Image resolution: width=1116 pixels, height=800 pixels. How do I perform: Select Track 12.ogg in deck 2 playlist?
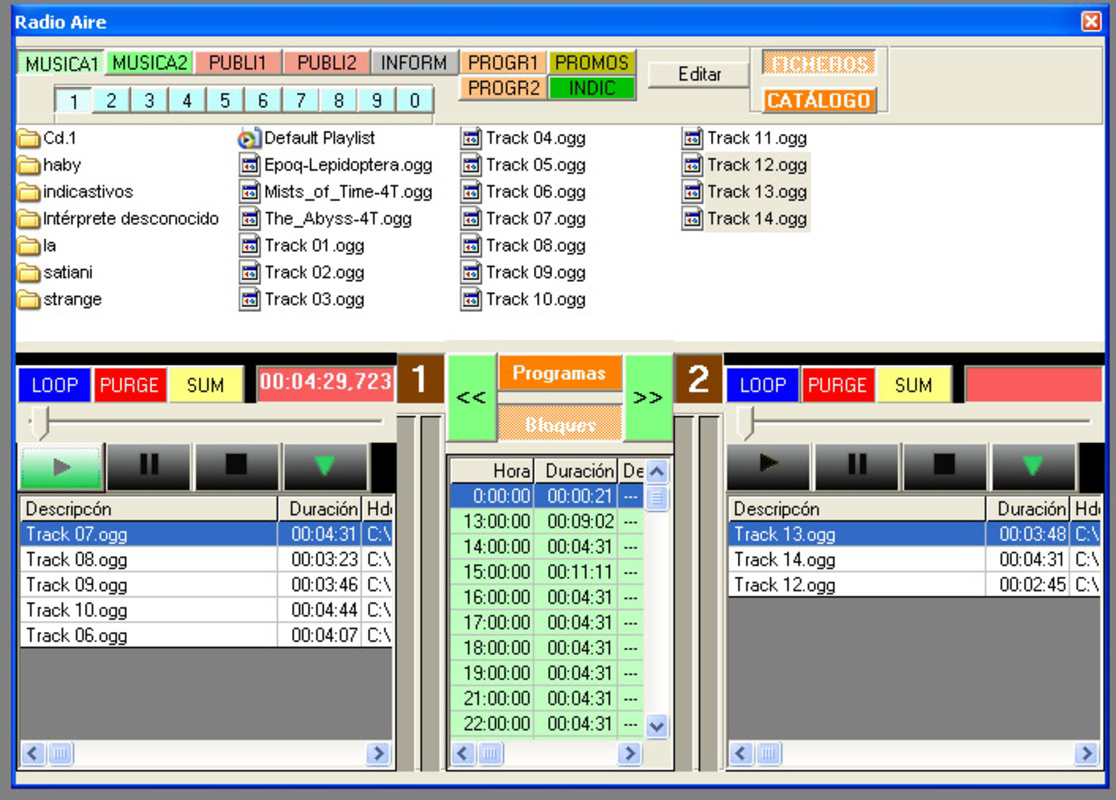click(x=914, y=586)
